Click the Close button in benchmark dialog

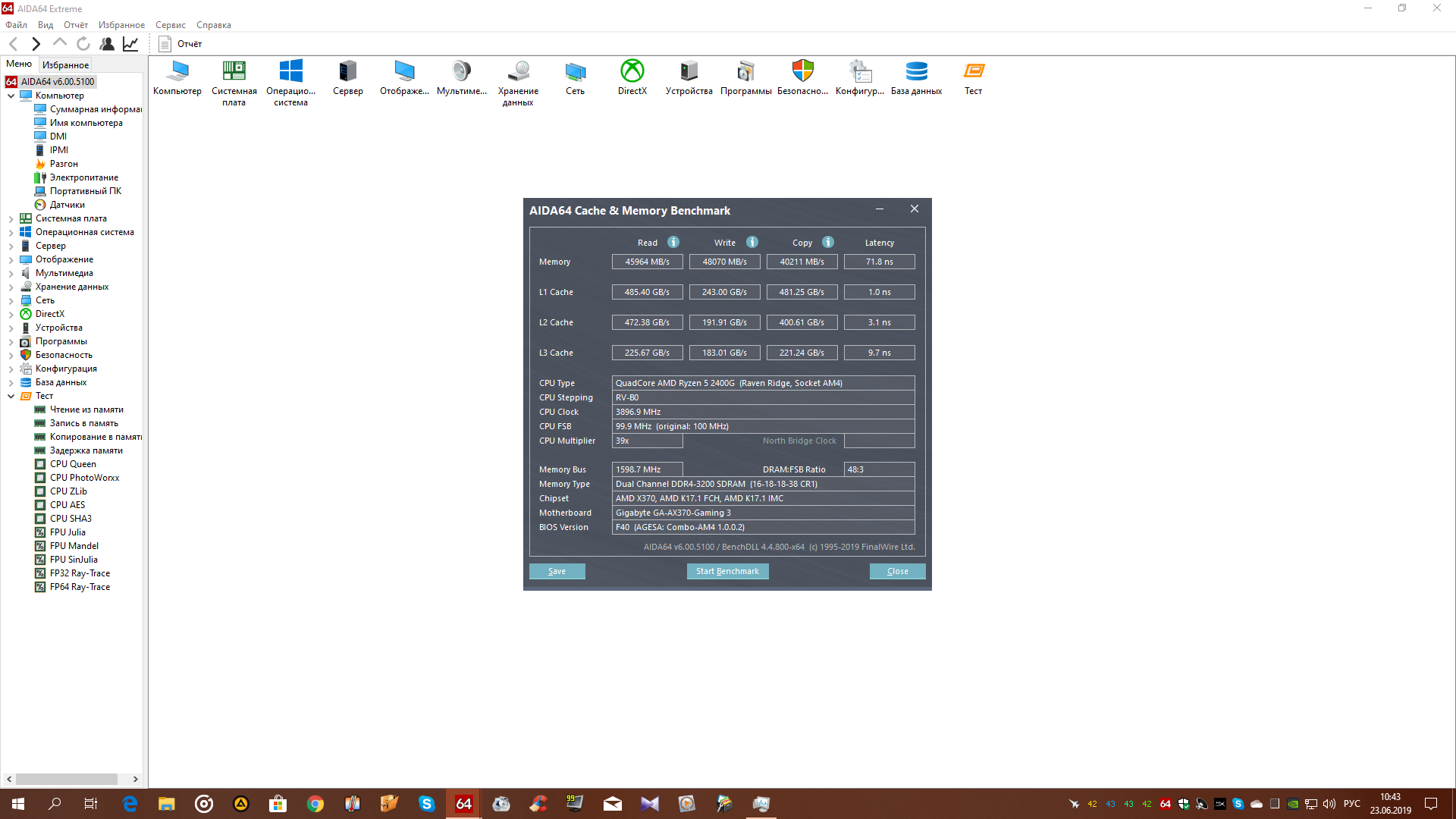tap(897, 571)
